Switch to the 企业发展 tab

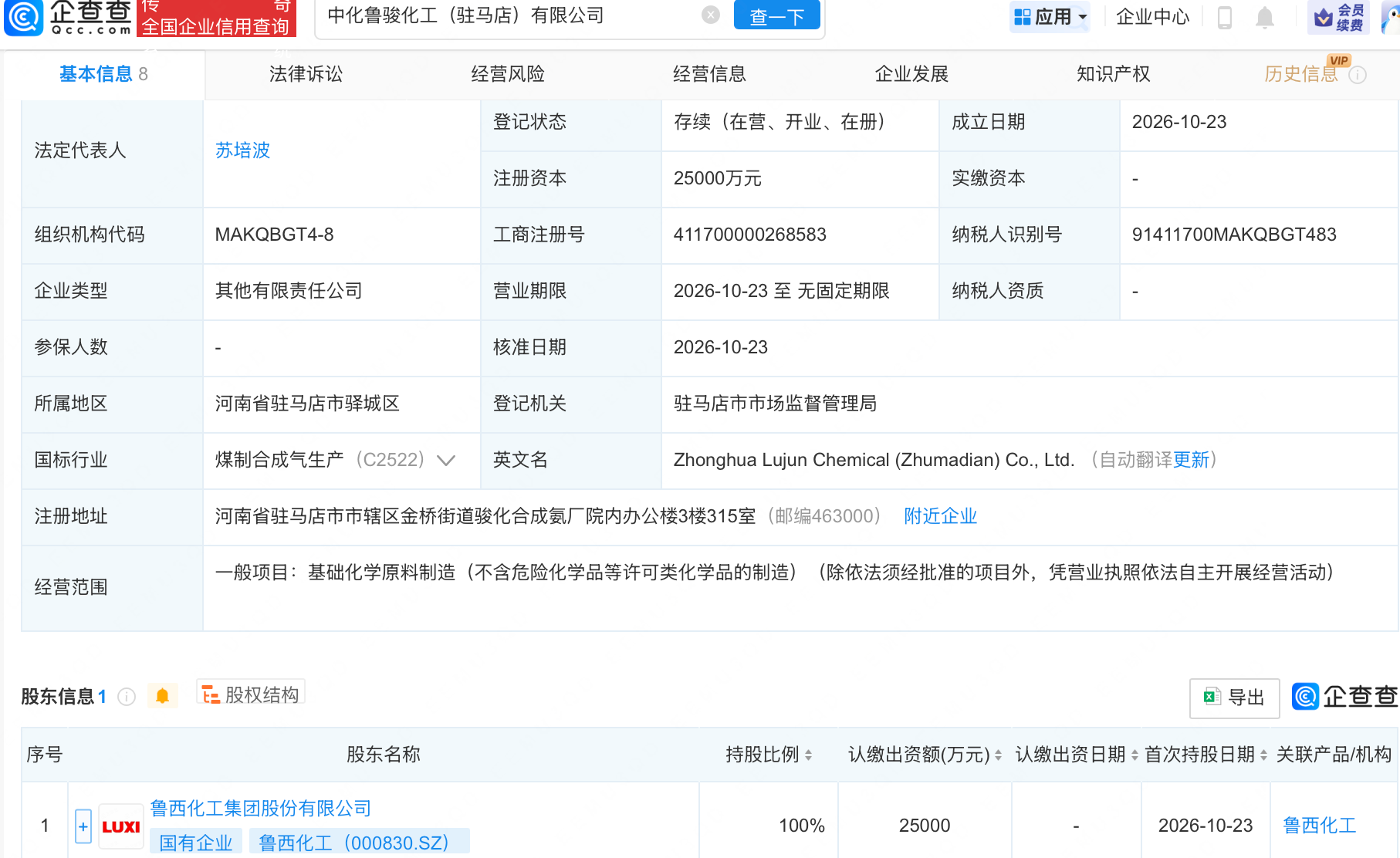pyautogui.click(x=911, y=74)
